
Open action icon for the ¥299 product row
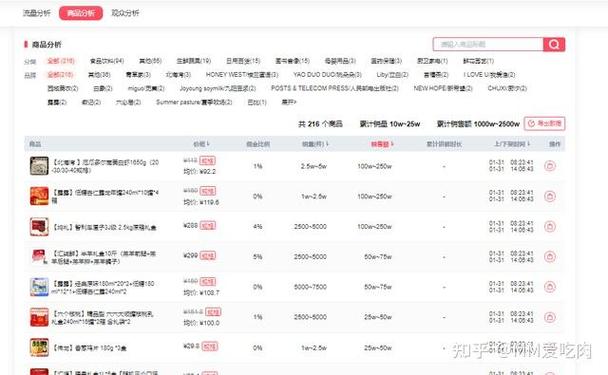550,257
